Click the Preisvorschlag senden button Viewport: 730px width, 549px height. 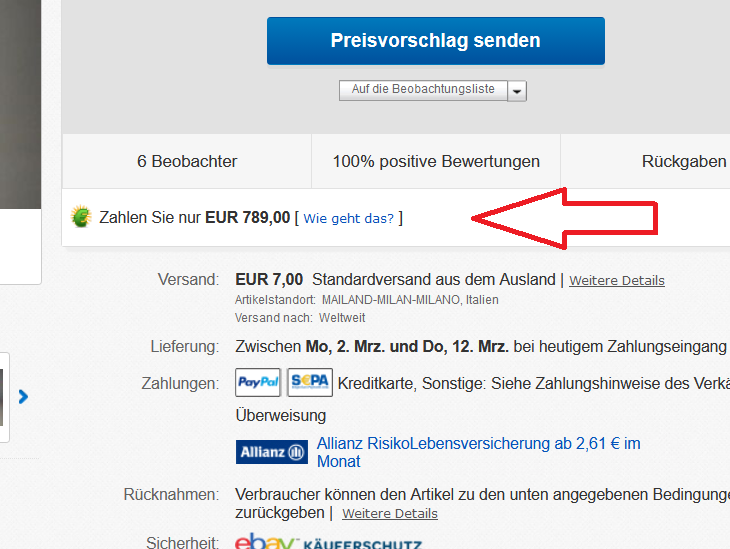(436, 41)
